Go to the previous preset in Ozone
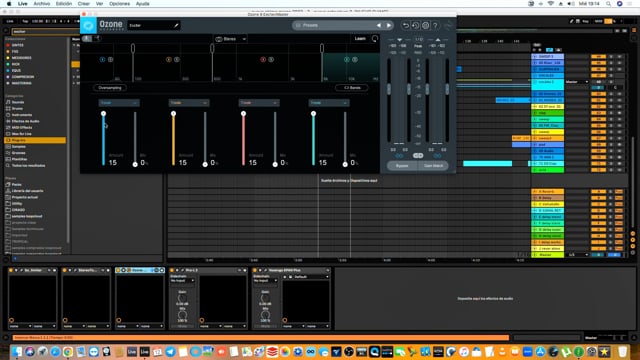Viewport: 640px width, 360px height. pyautogui.click(x=379, y=25)
